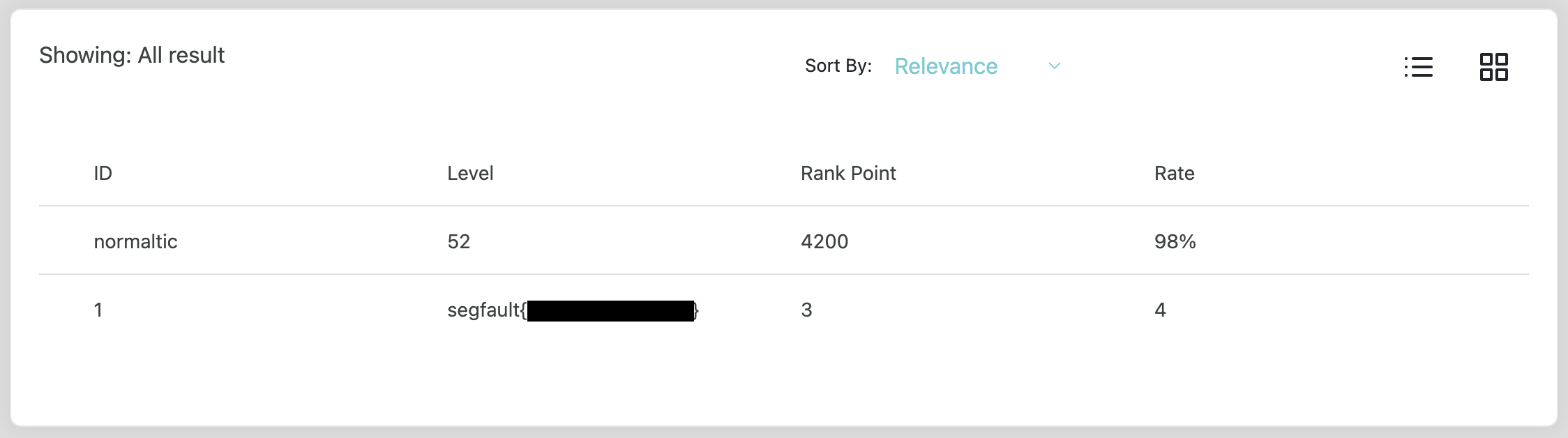Screen dimensions: 1568x438
Task: Click the rank point value 4200
Action: point(824,241)
